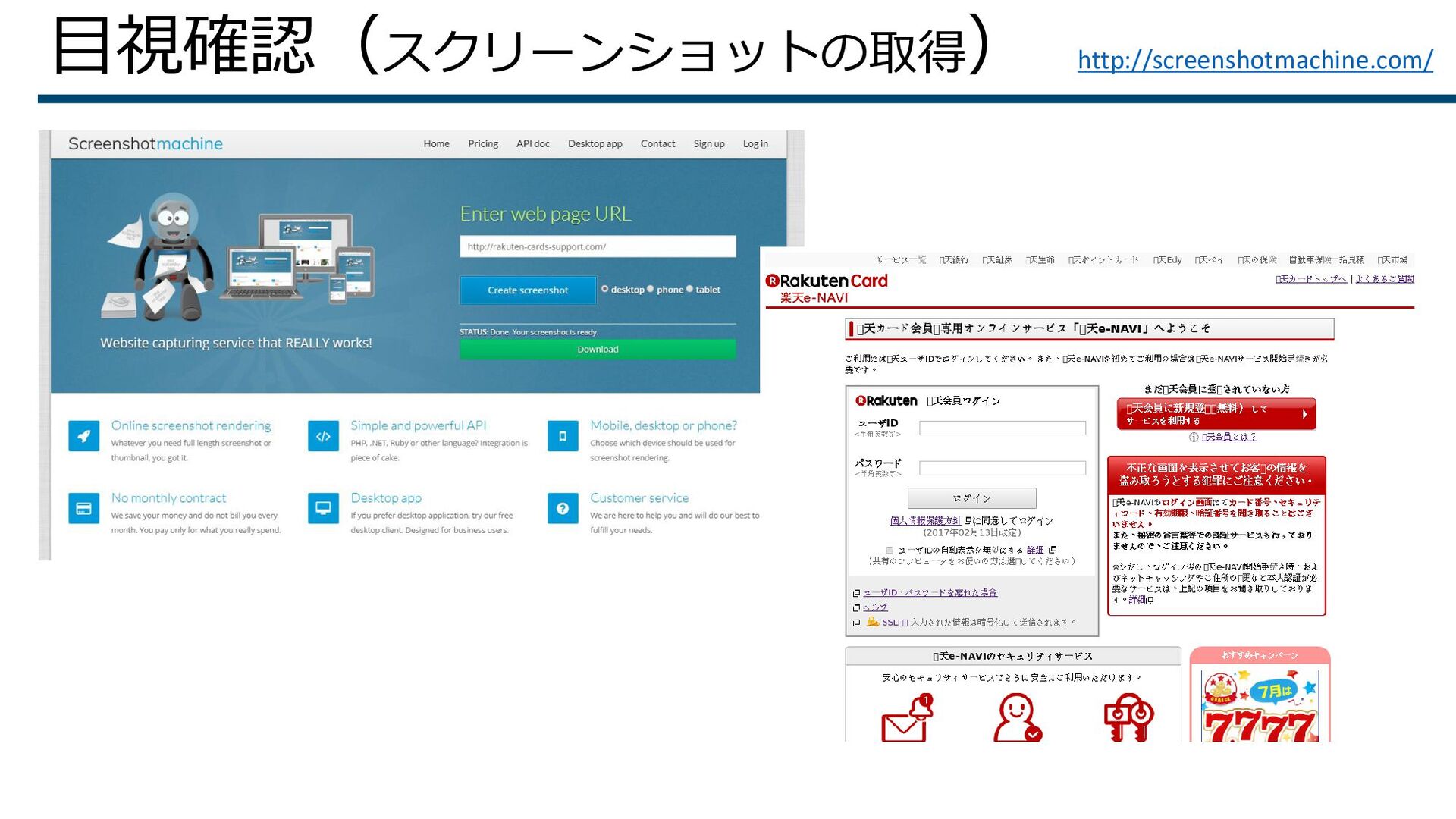1456x819 pixels.
Task: Click the red new member registration arrow button
Action: pos(1216,414)
